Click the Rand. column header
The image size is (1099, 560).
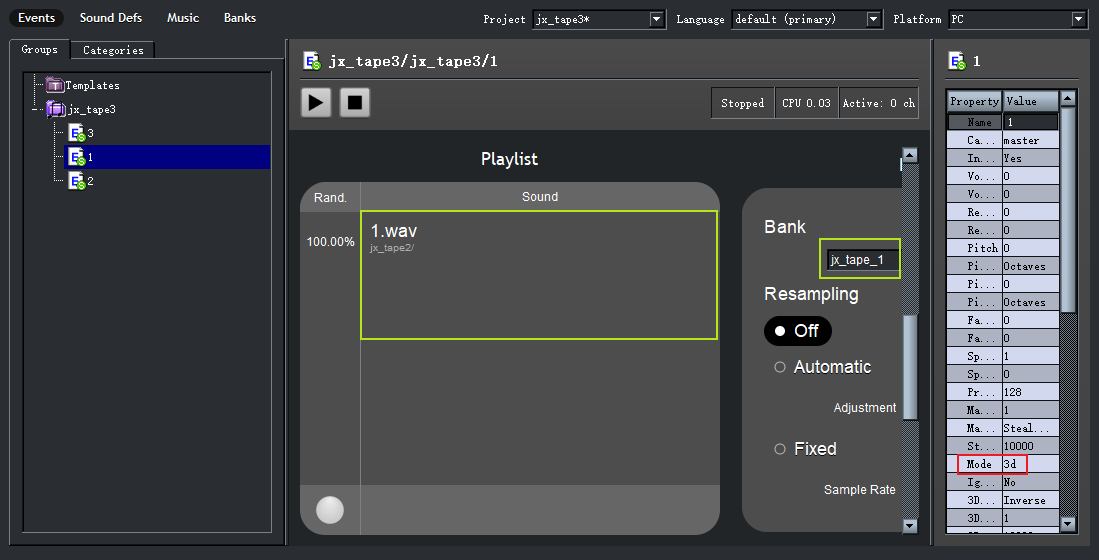pyautogui.click(x=330, y=198)
